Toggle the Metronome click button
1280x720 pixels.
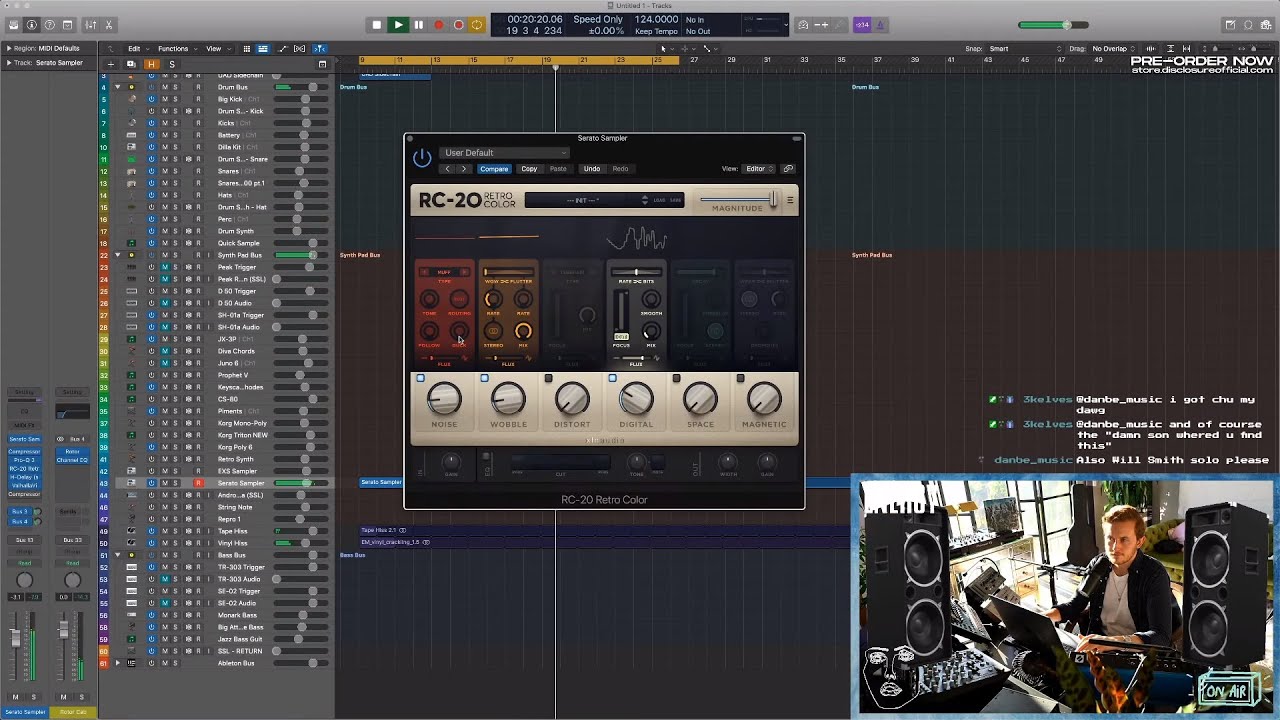pyautogui.click(x=880, y=25)
